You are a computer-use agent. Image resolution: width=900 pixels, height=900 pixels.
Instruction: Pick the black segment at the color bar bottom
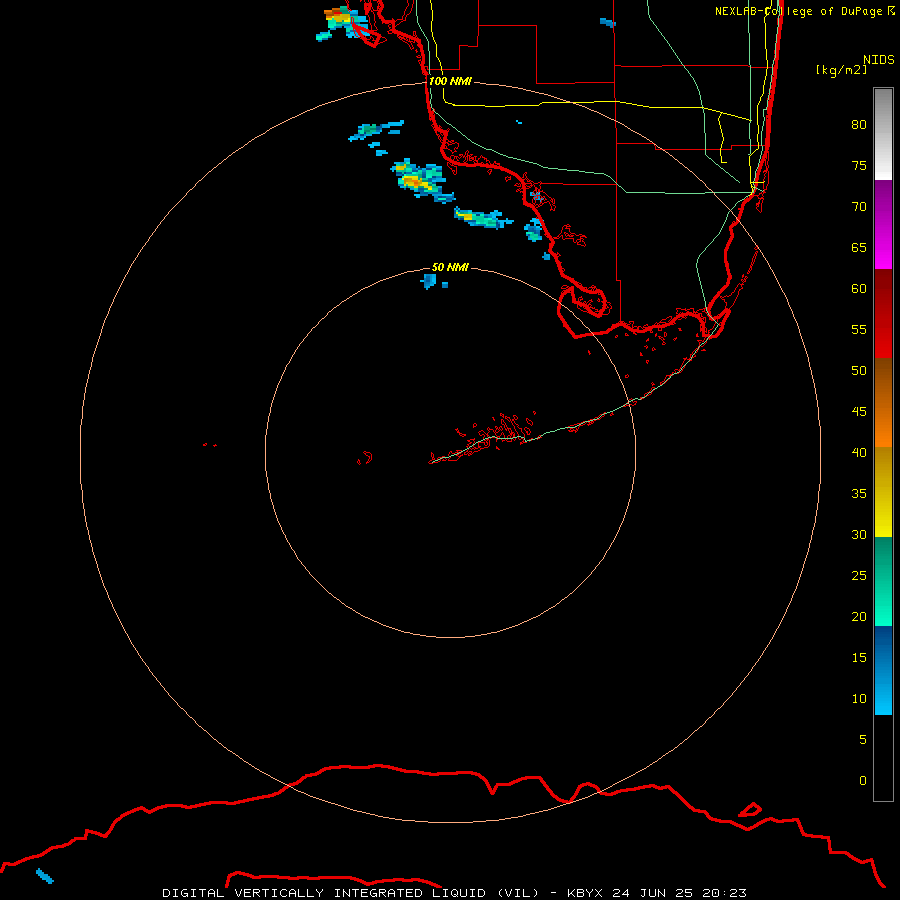click(883, 758)
